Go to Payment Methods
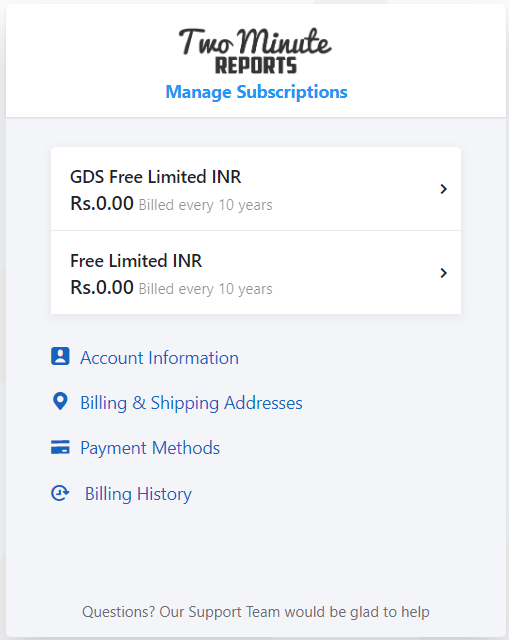Viewport: 509px width, 640px height. (150, 448)
